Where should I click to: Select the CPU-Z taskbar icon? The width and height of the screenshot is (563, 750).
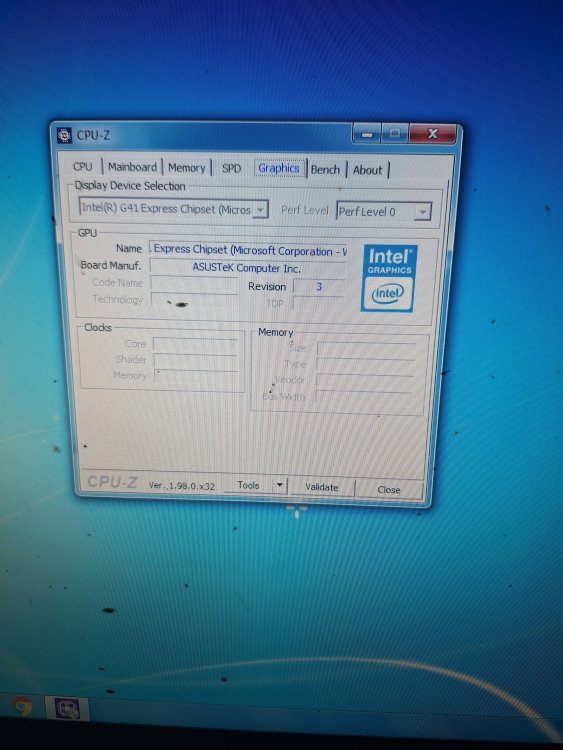67,708
